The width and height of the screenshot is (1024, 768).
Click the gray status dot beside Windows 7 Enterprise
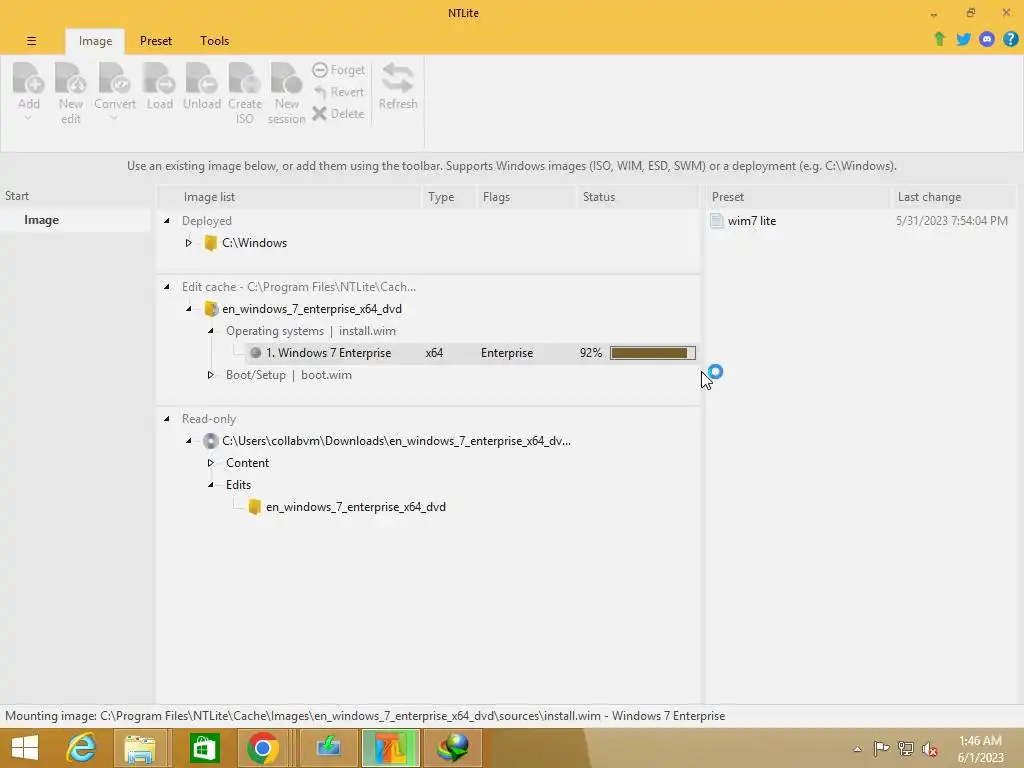[x=255, y=353]
